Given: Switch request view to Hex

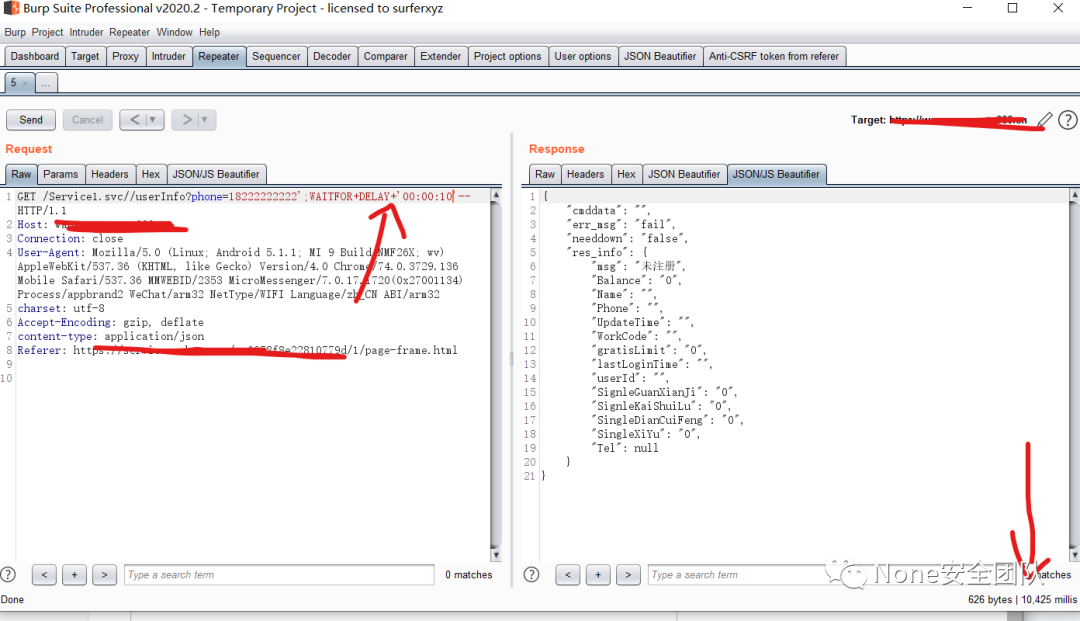Looking at the screenshot, I should (x=150, y=174).
